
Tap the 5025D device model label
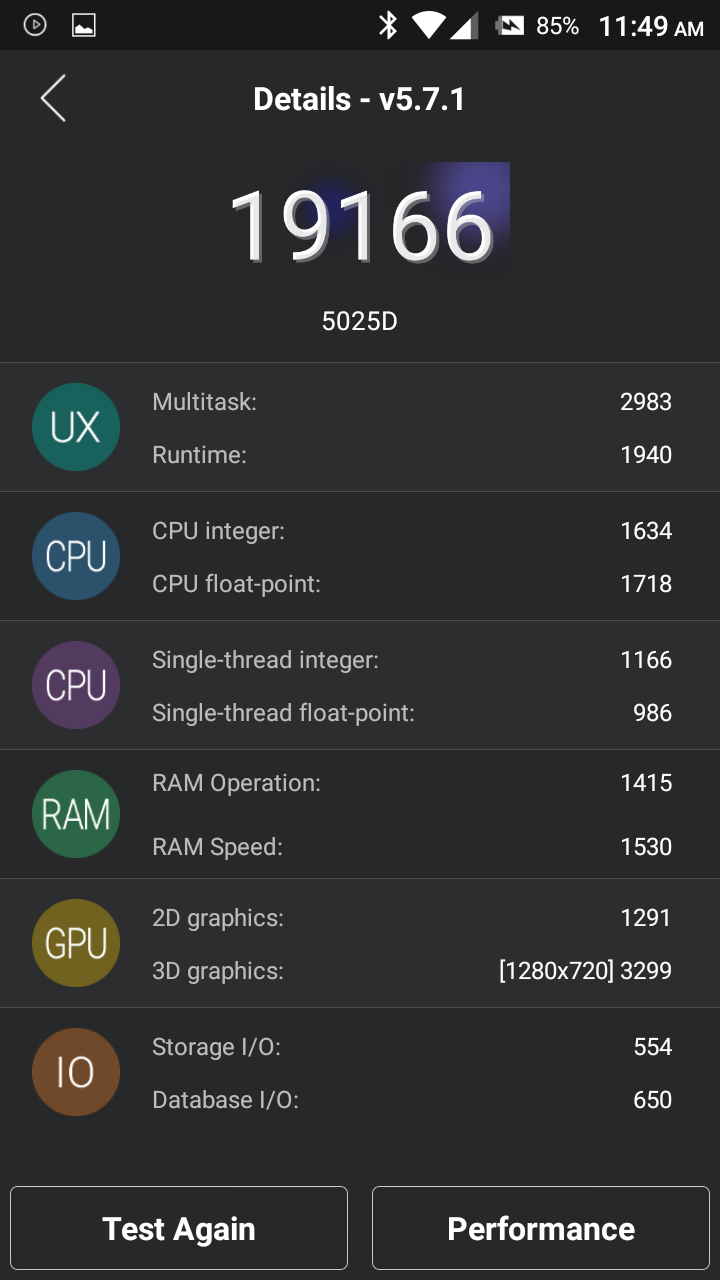(360, 321)
